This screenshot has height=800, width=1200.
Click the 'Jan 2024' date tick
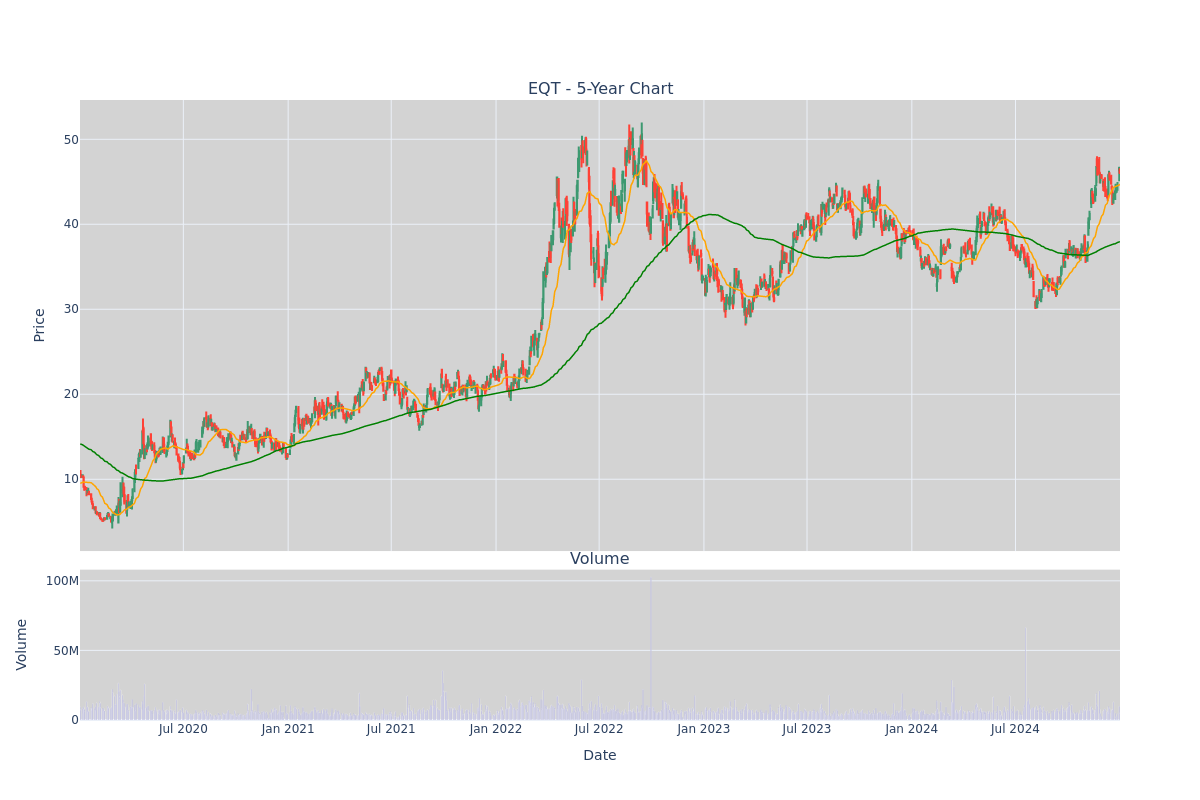(912, 729)
